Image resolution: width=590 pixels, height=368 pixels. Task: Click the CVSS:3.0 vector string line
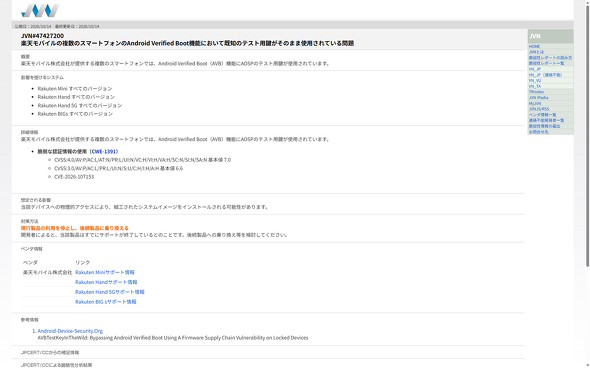(x=119, y=168)
